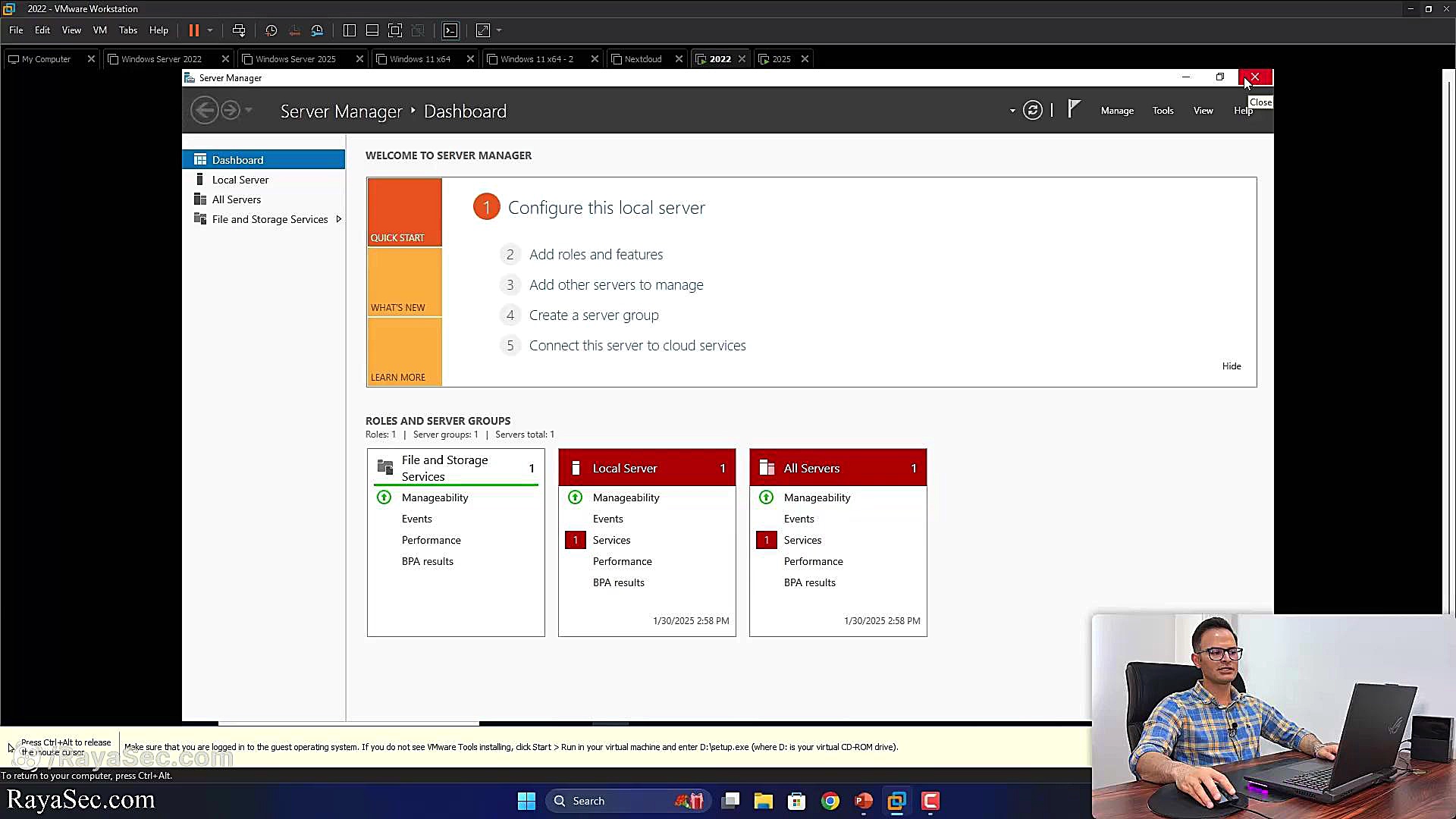1456x819 pixels.
Task: Click the Local Server Services alert count
Action: tap(576, 541)
